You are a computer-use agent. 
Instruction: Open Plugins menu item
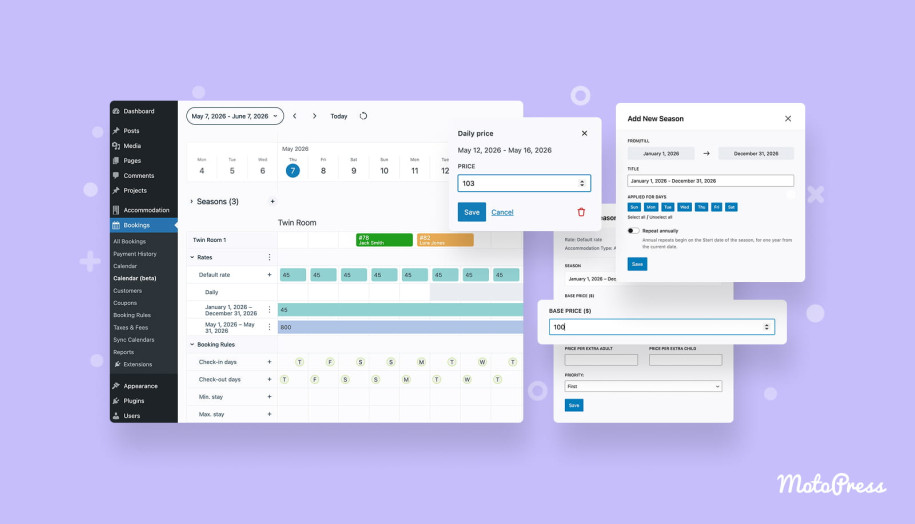point(134,401)
